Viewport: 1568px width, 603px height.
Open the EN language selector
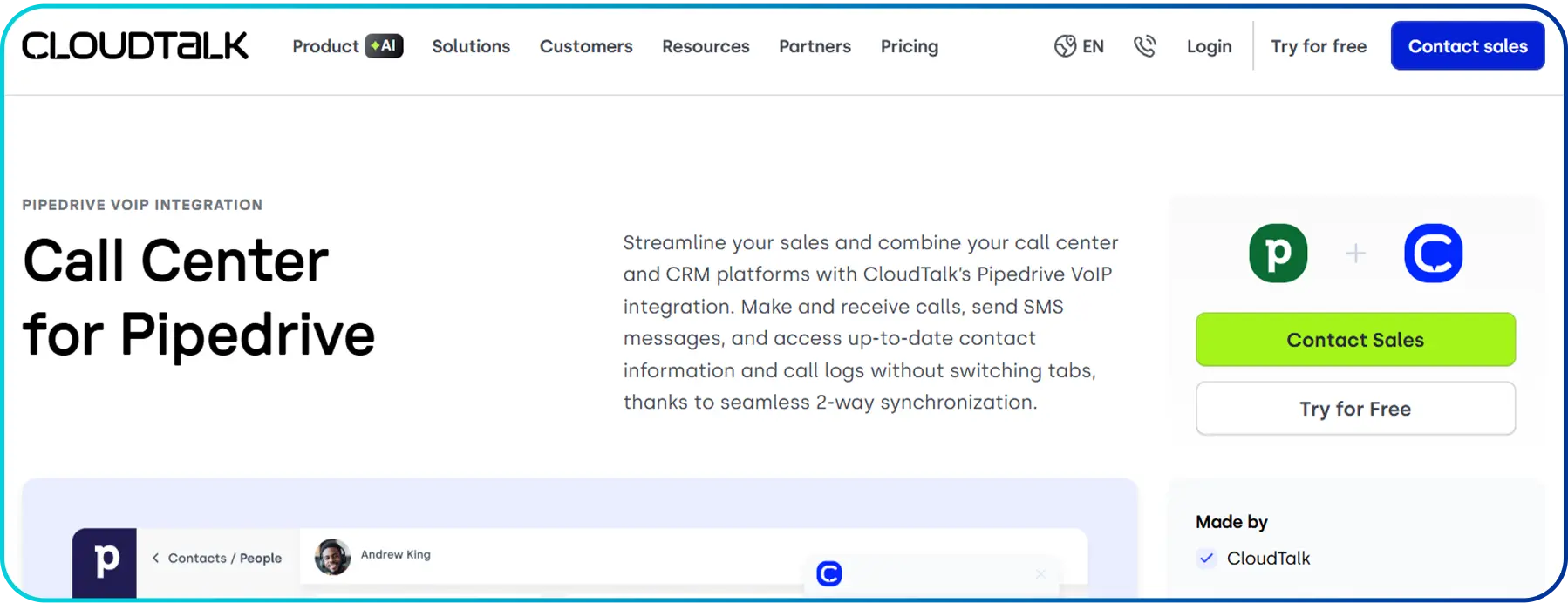click(x=1093, y=46)
